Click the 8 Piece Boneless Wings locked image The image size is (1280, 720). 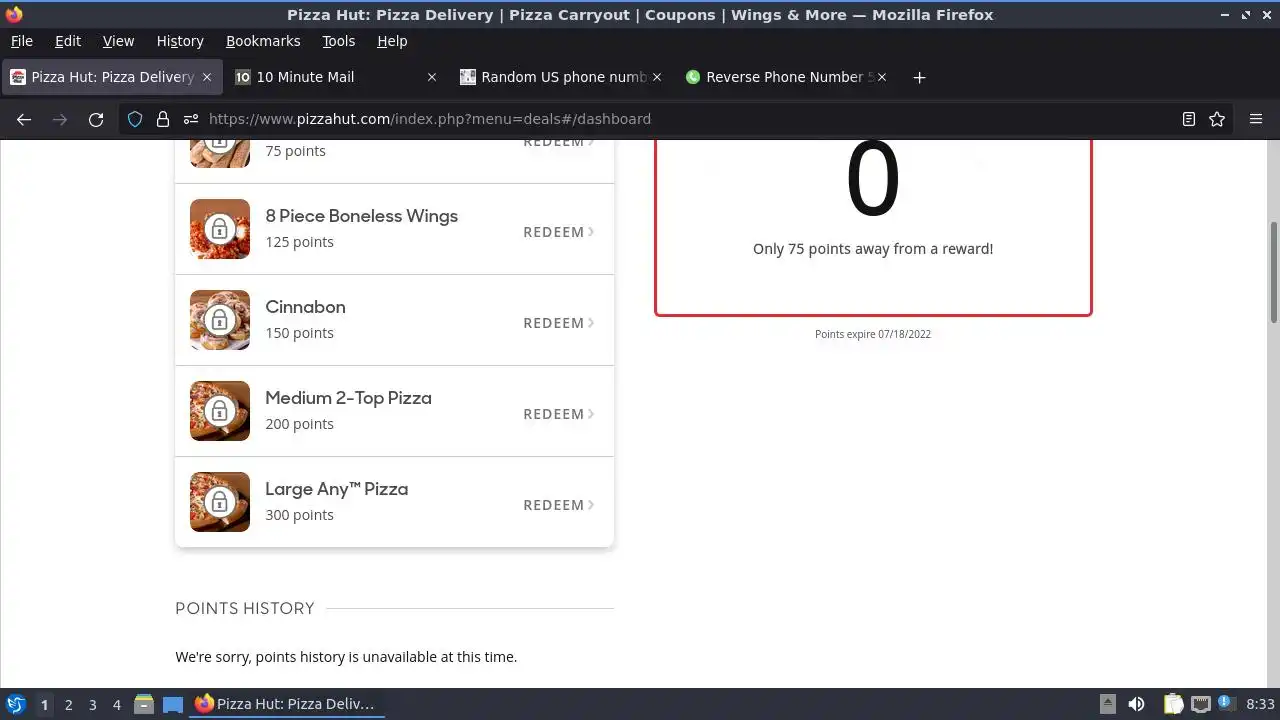[x=220, y=229]
